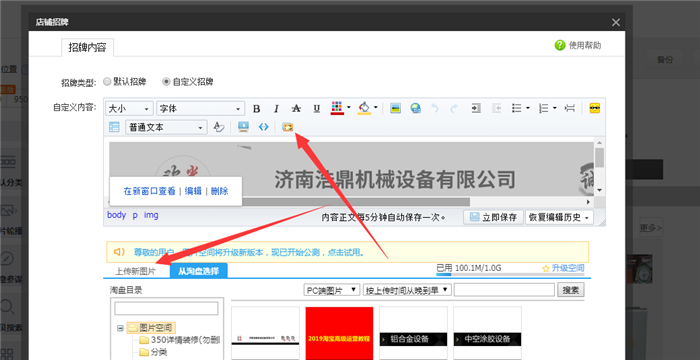
Task: Click the image space picture icon
Action: coord(288,127)
